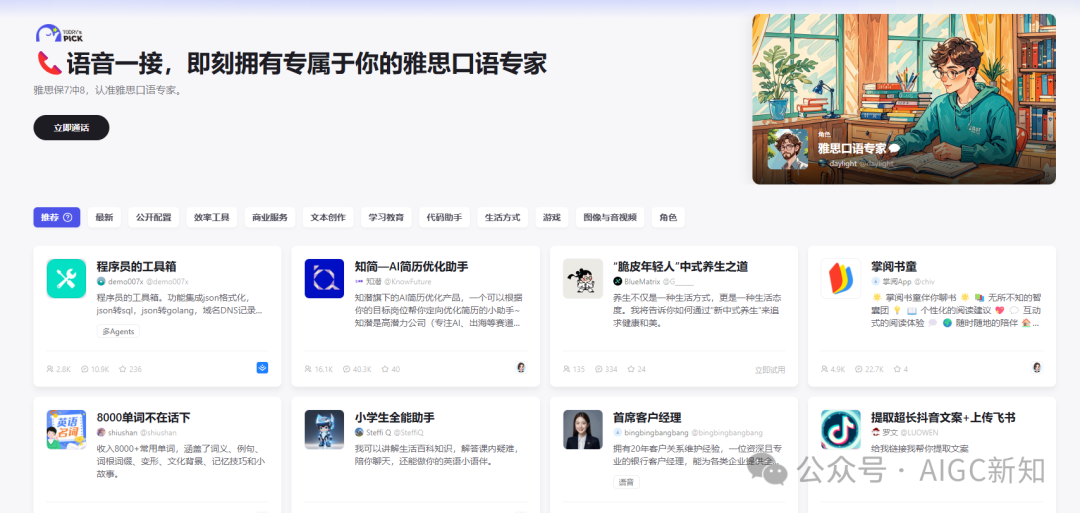1080x513 pixels.
Task: Click the BlueMatrix author avatar
Action: (x=618, y=282)
